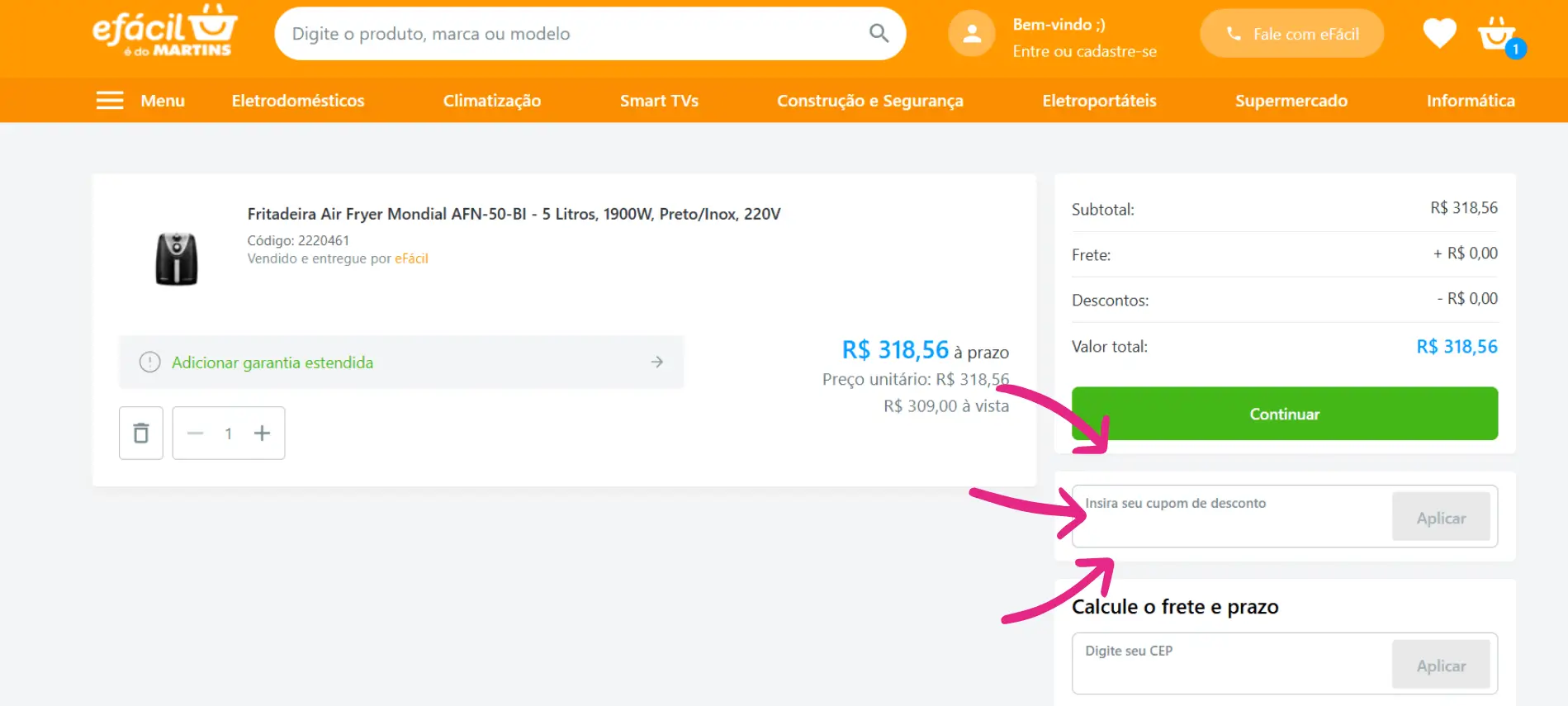1568x706 pixels.
Task: Click the 'Fale com eFácil' button
Action: pos(1291,34)
